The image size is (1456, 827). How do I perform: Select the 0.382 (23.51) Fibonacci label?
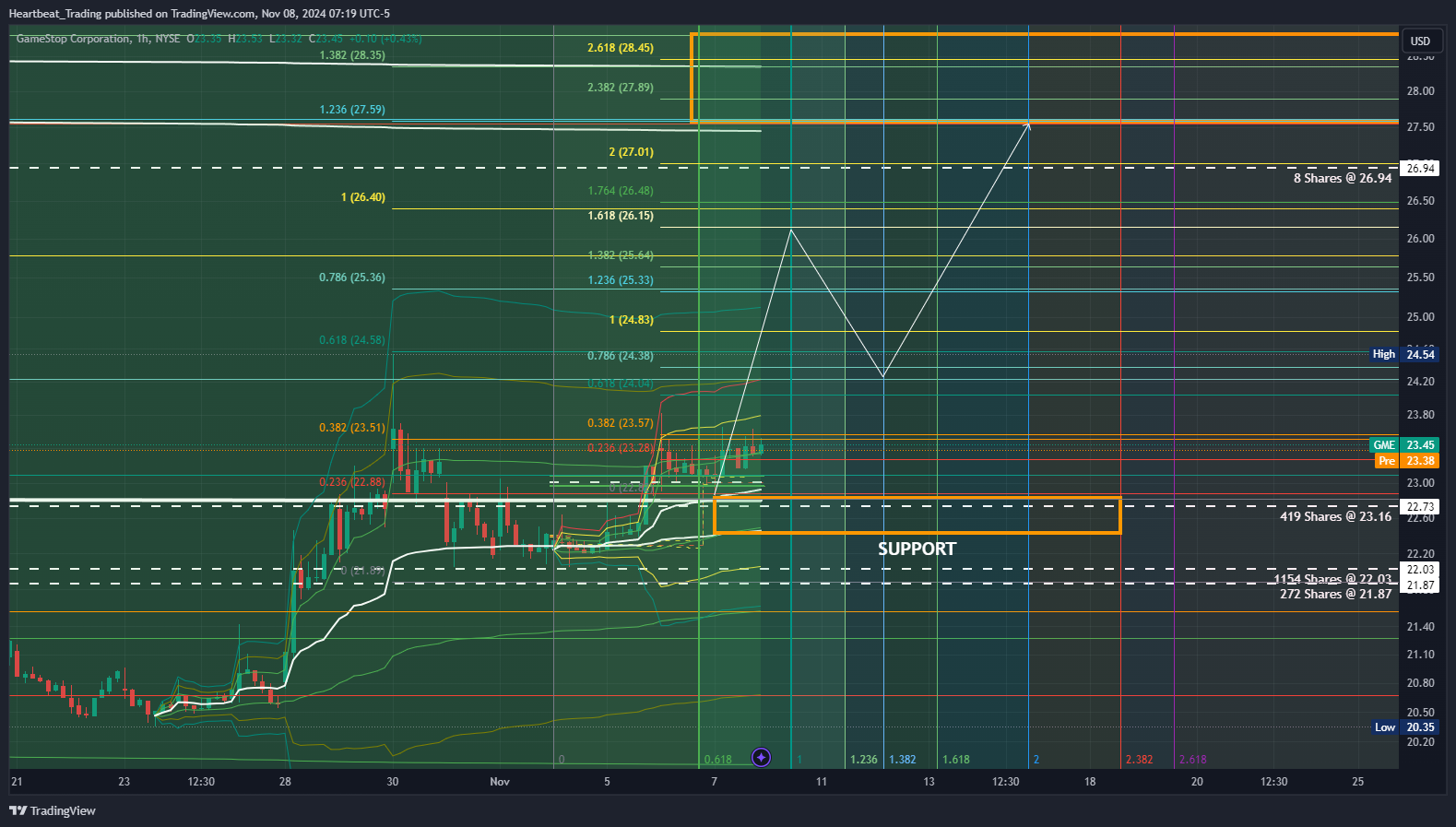tap(352, 428)
